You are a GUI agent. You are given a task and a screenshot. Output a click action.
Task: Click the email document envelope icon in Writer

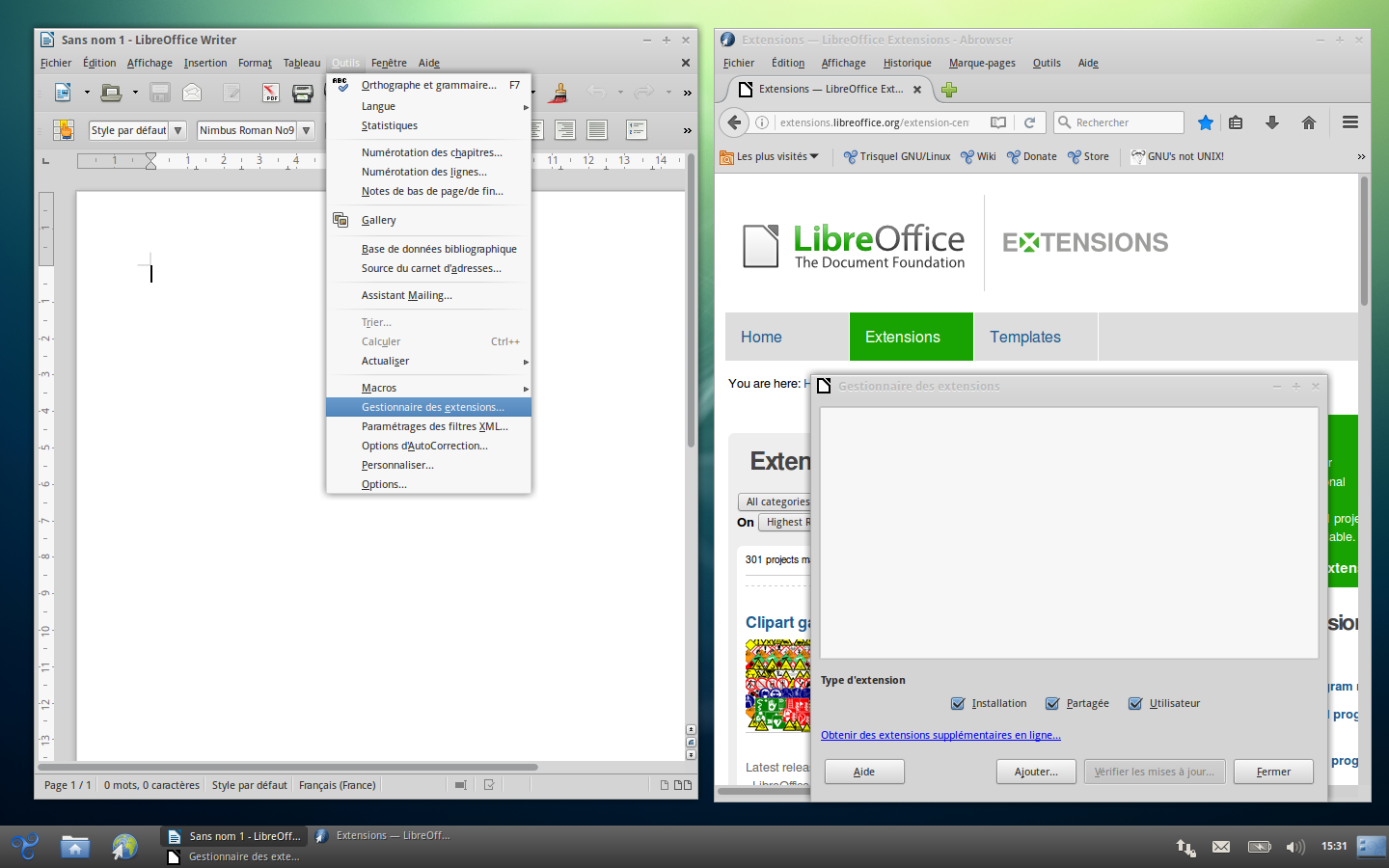click(192, 93)
